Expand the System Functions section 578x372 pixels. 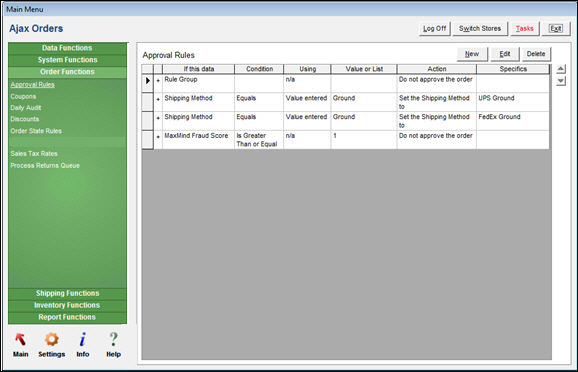(x=67, y=60)
